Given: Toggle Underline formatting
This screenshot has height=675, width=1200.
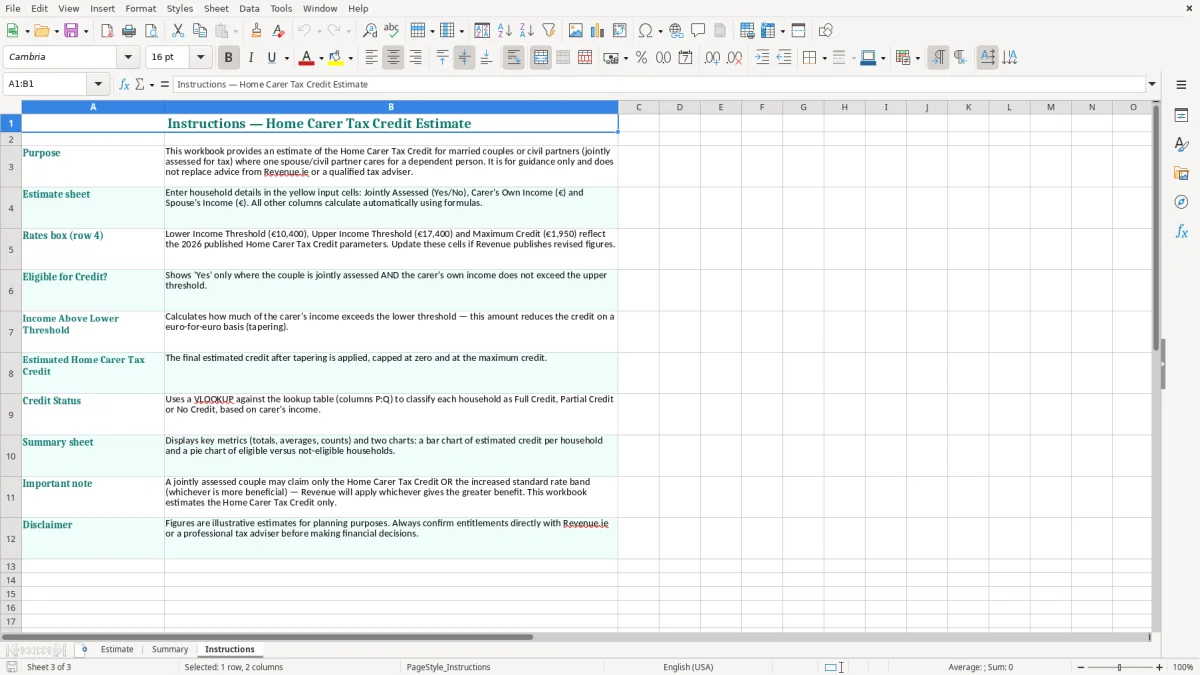Looking at the screenshot, I should 271,58.
